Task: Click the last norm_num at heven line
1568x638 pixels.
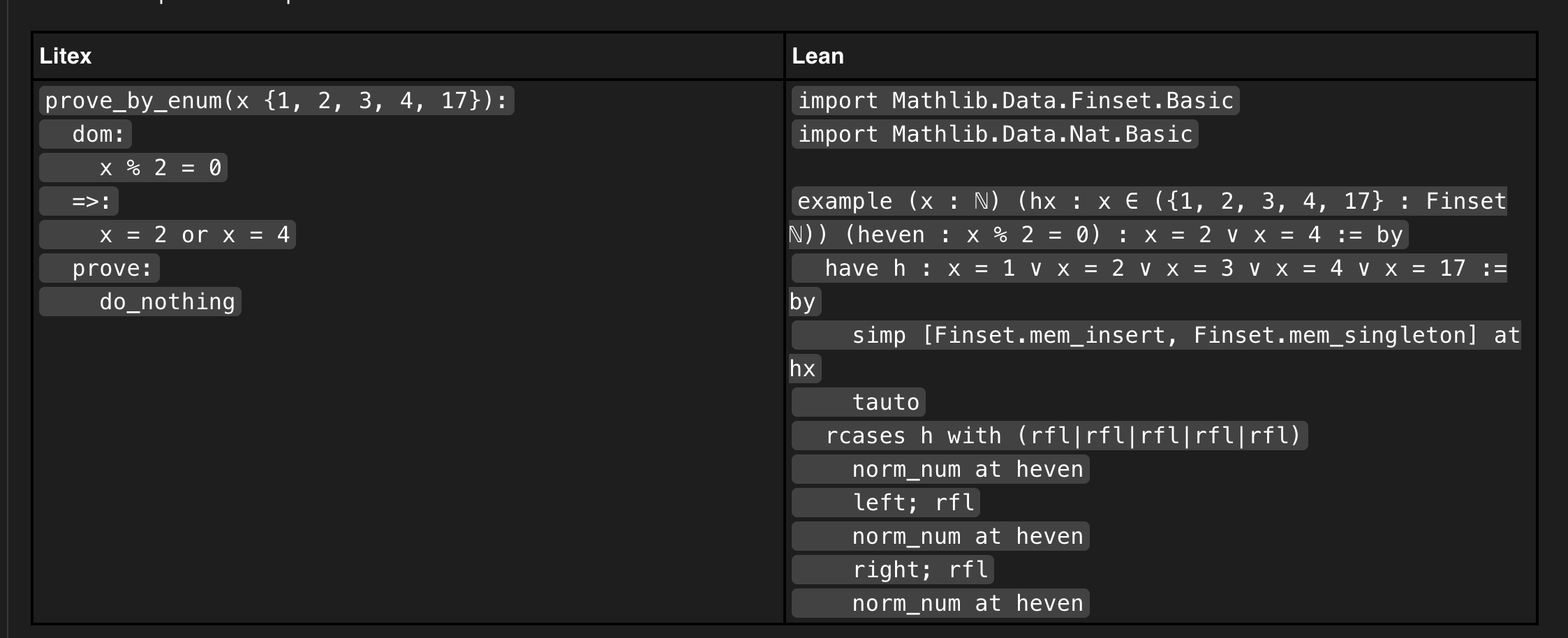Action: (x=940, y=603)
